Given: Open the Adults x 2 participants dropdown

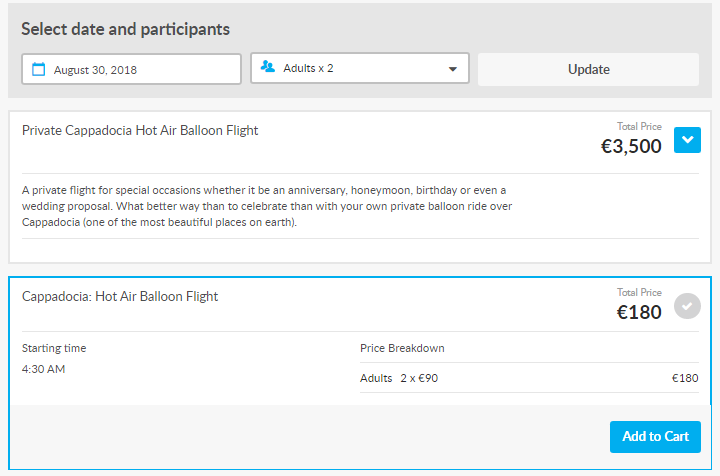Looking at the screenshot, I should tap(360, 68).
